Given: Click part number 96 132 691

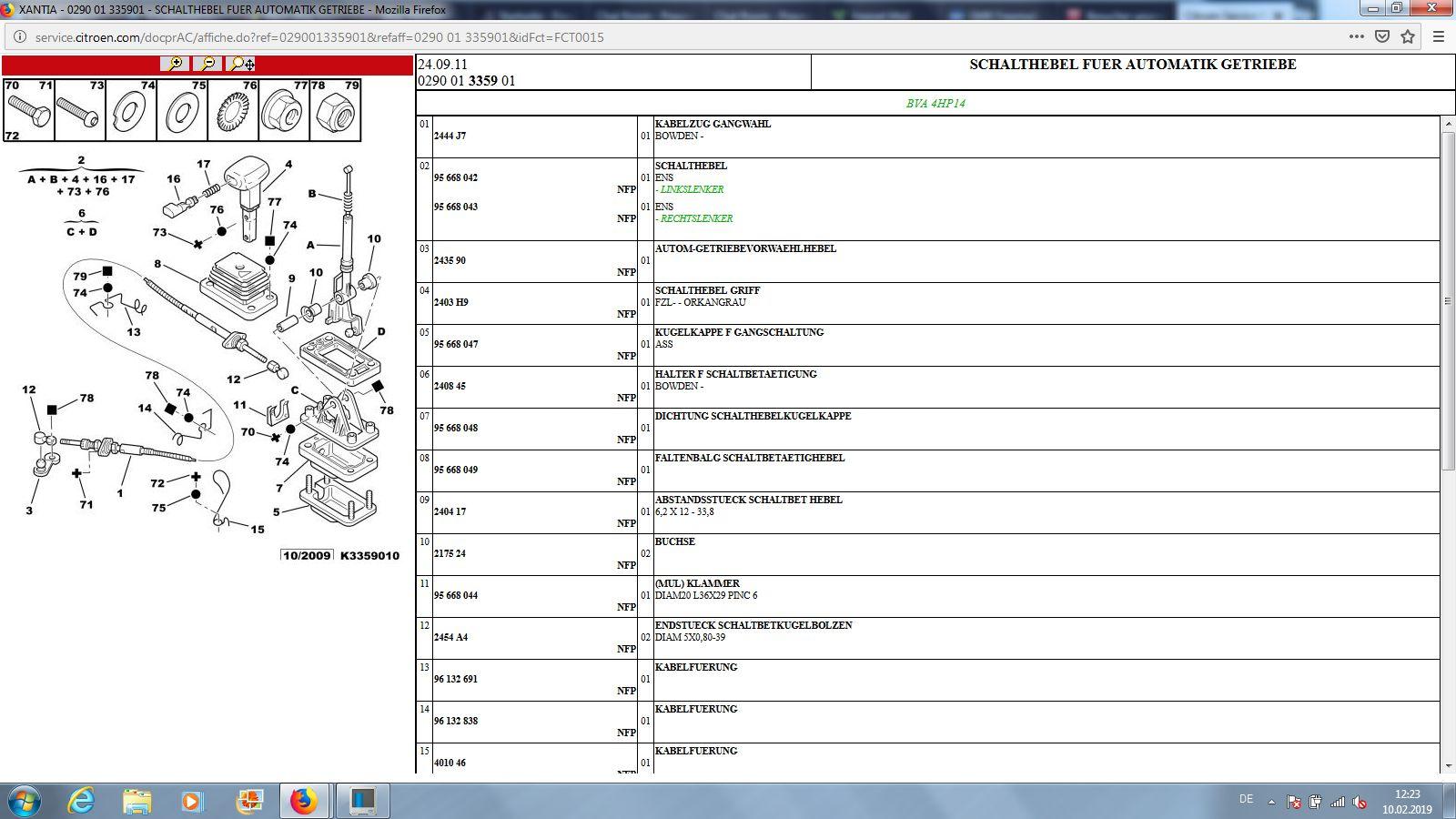Looking at the screenshot, I should click(x=456, y=679).
